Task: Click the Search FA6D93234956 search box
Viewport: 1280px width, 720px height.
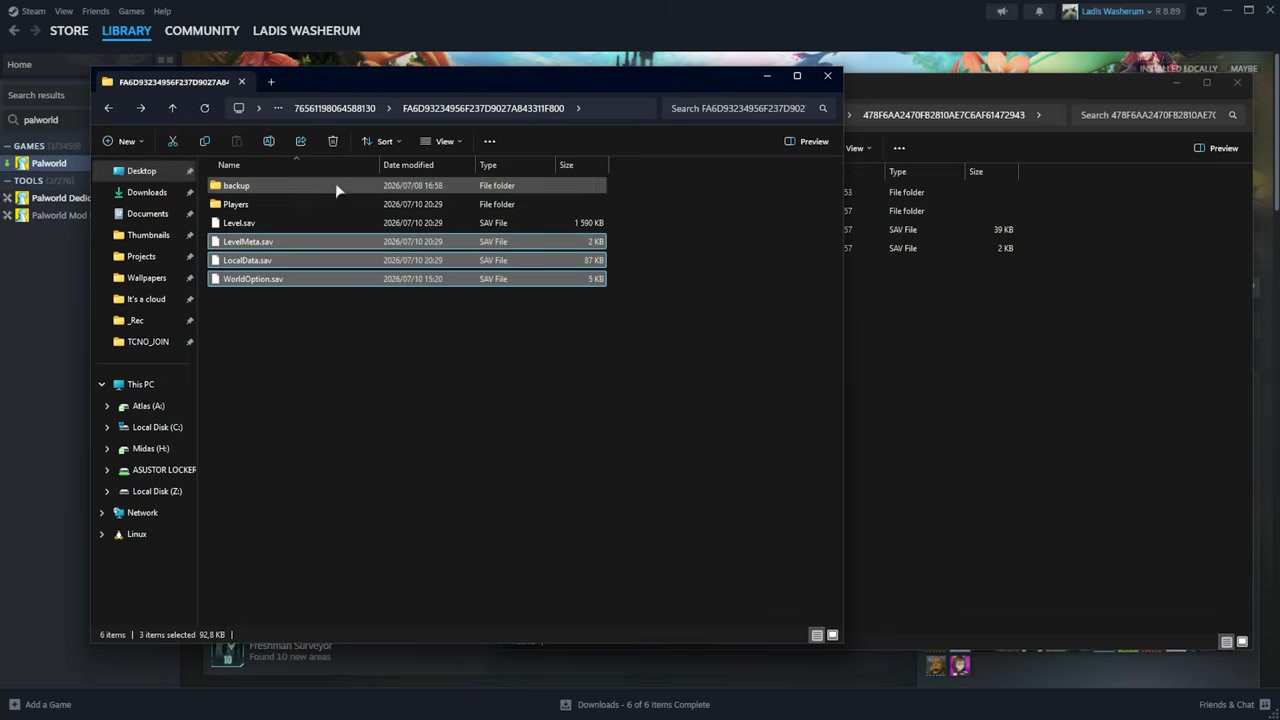Action: tap(749, 108)
